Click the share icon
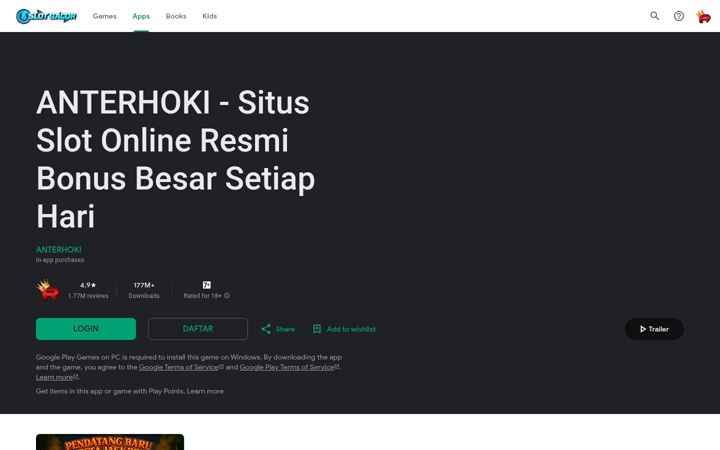The width and height of the screenshot is (720, 450). tap(266, 329)
